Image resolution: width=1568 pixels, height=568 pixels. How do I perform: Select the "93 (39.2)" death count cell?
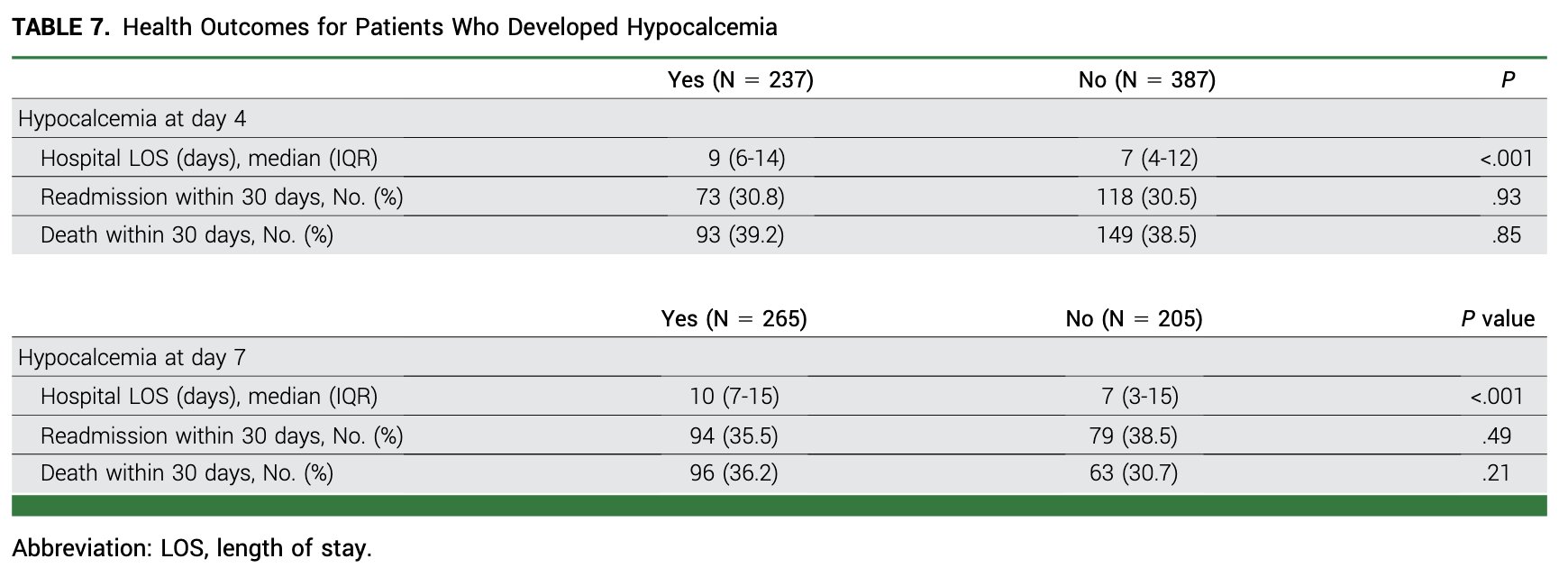coord(740,235)
